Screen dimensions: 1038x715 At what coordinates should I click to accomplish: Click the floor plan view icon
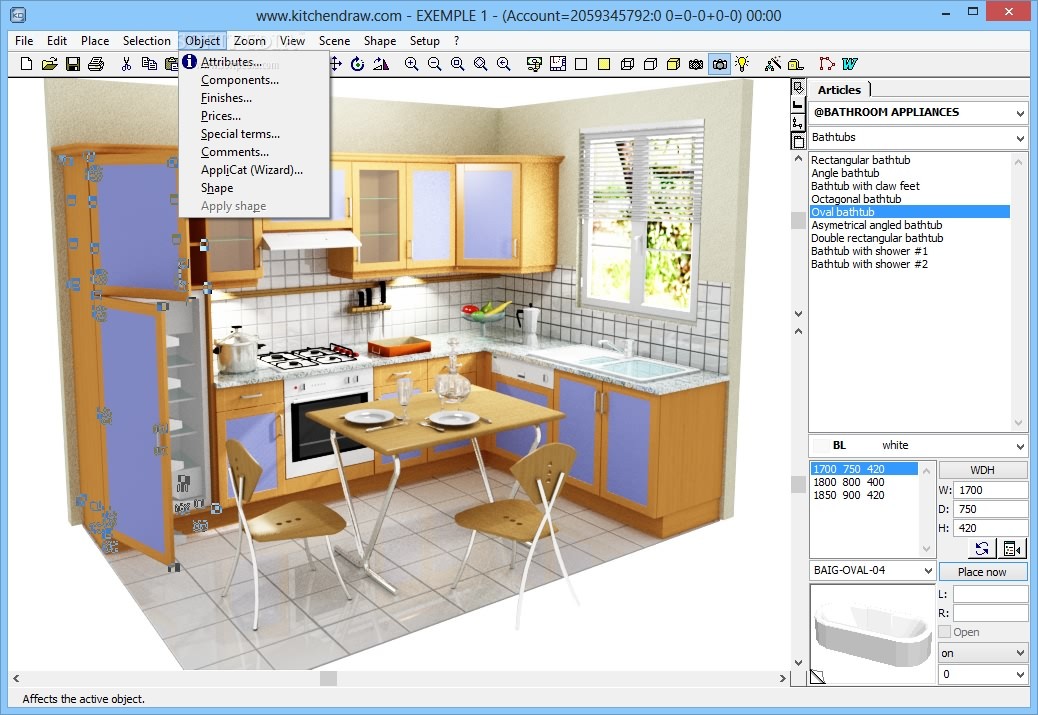(558, 64)
